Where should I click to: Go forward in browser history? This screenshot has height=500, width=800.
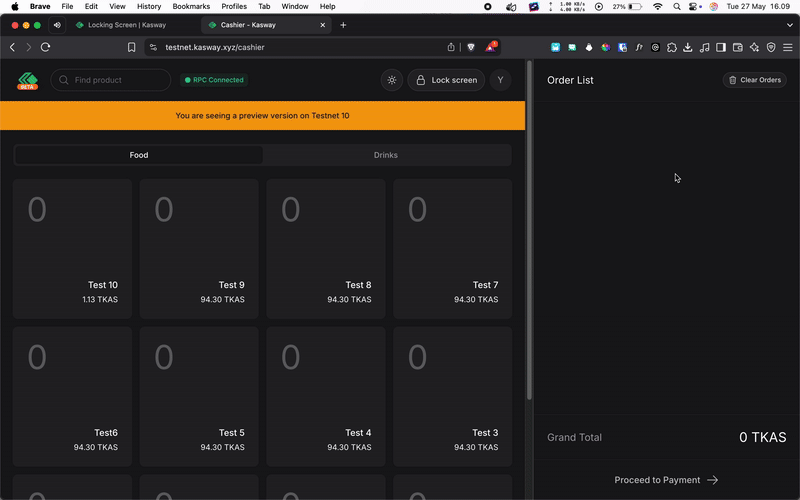point(29,47)
